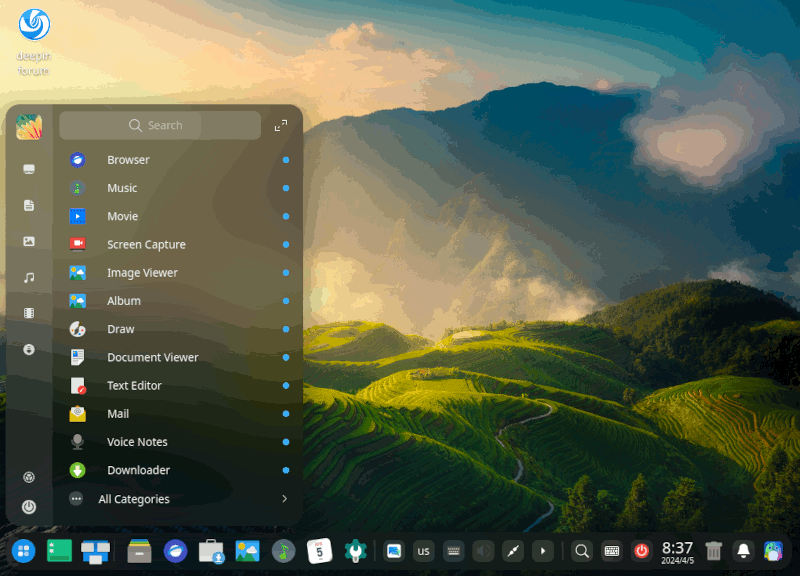Empty workspace via the Trash icon in taskbar
This screenshot has height=576, width=800.
coord(713,550)
